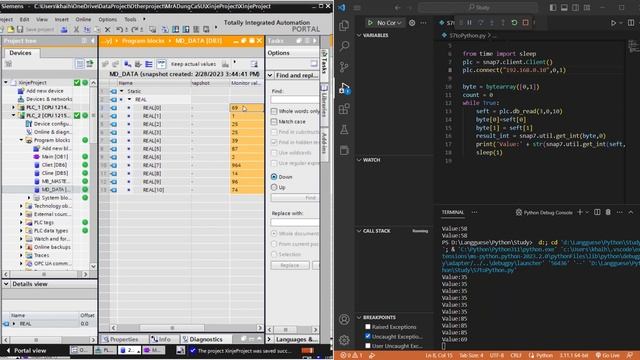Screen dimensions: 640x360
Task: Collapse the VARIABLES section
Action: pyautogui.click(x=359, y=36)
